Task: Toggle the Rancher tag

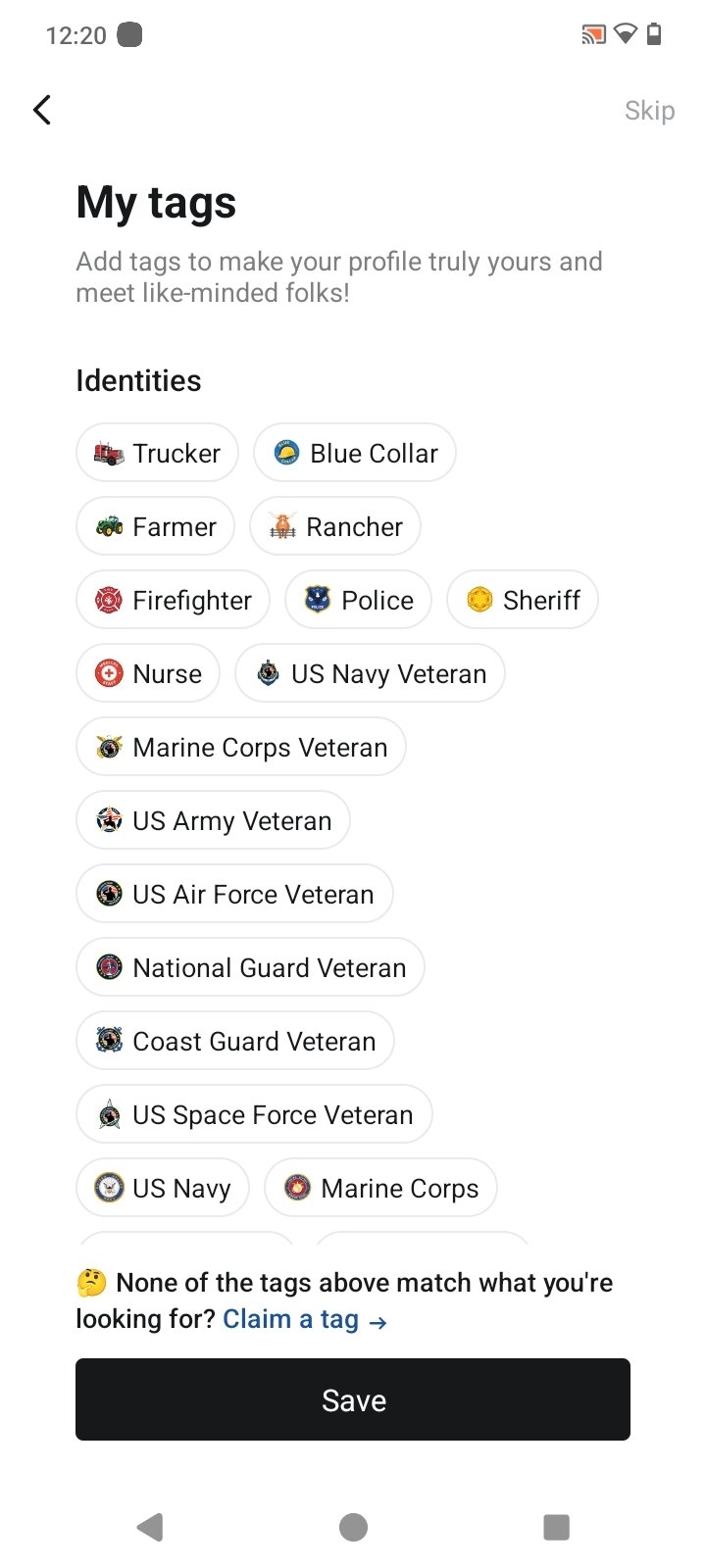Action: pyautogui.click(x=335, y=526)
